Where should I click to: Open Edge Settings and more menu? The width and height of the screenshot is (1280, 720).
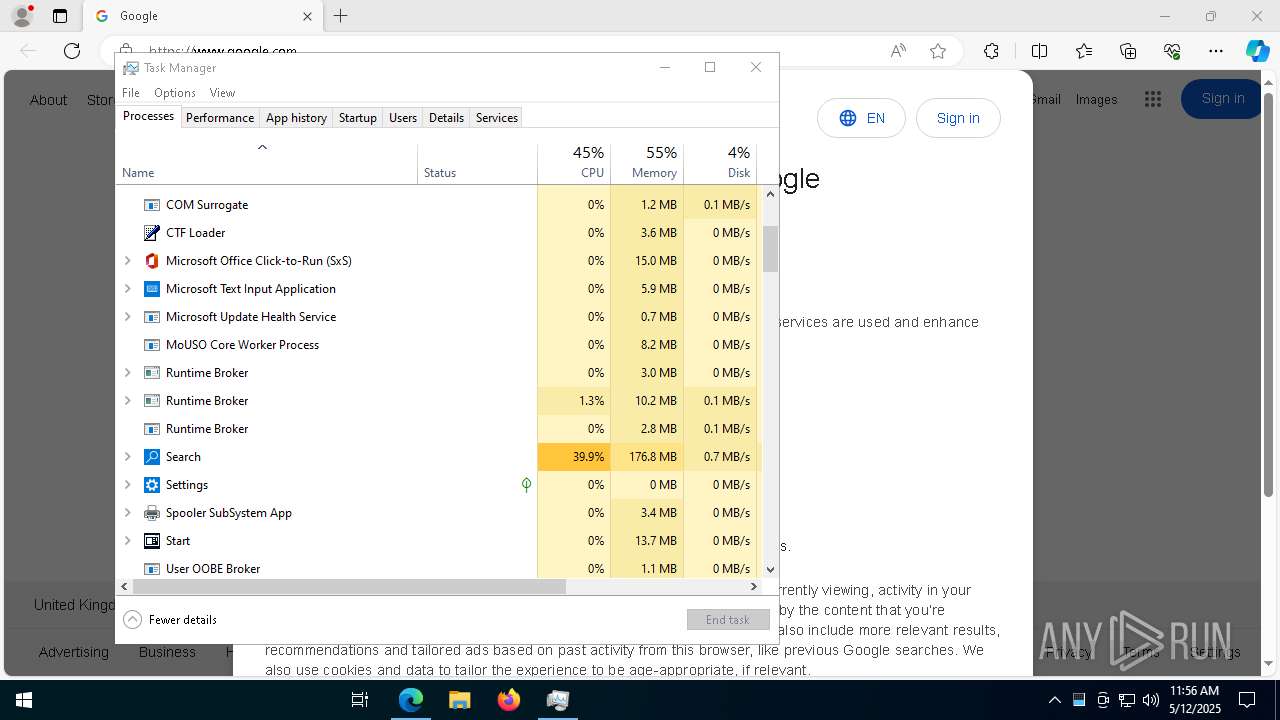(x=1216, y=51)
